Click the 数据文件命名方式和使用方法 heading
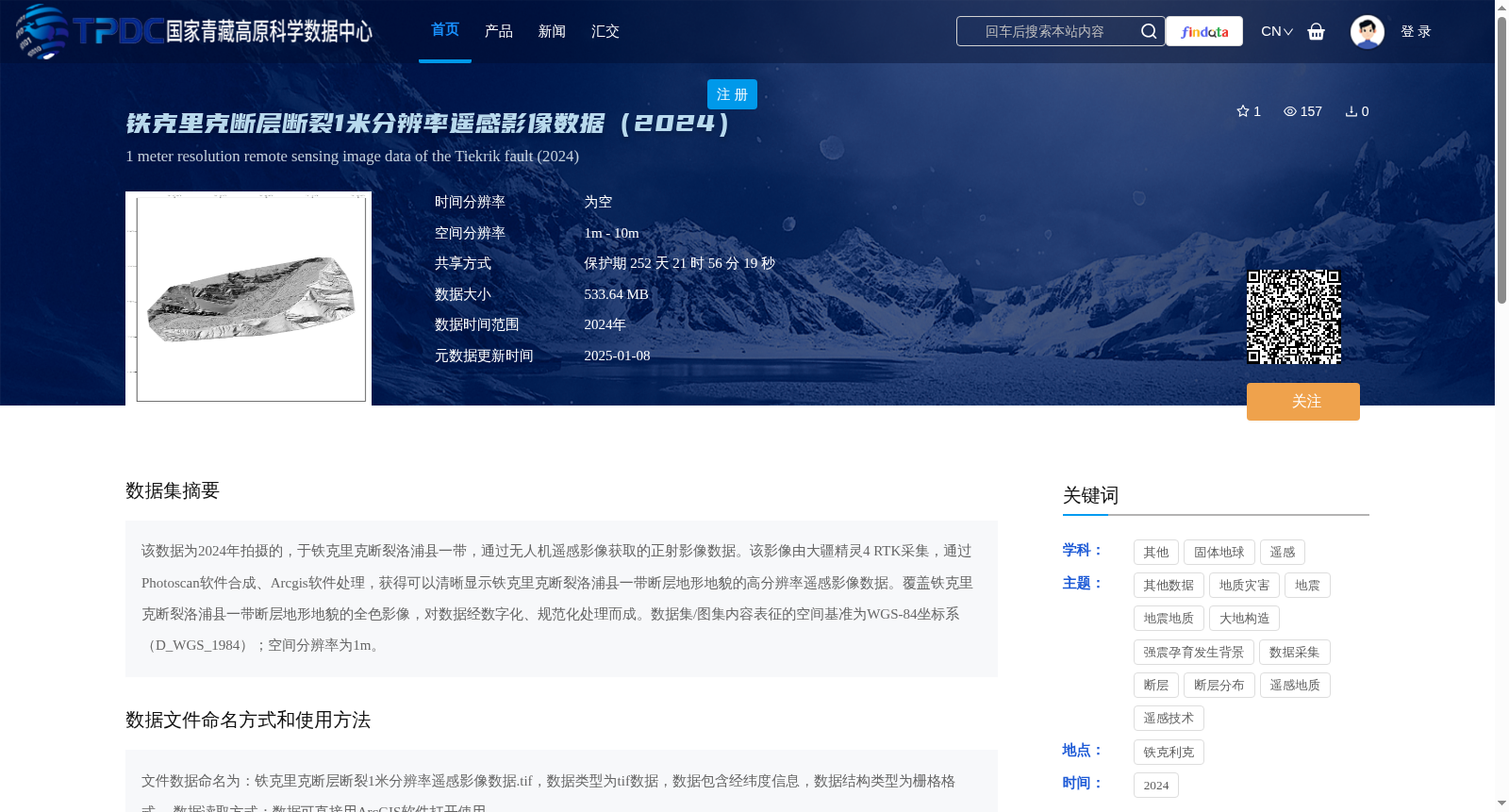Image resolution: width=1509 pixels, height=812 pixels. [x=248, y=720]
